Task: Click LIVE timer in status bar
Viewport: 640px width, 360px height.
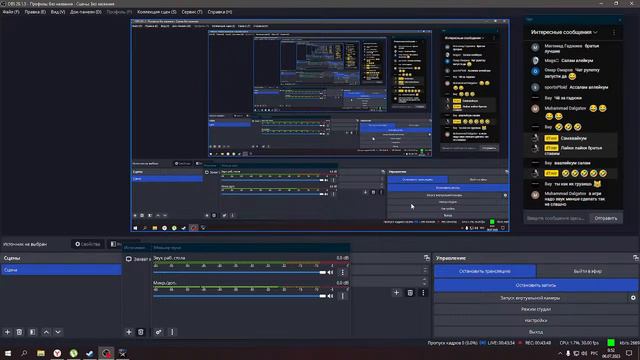Action: (501, 343)
